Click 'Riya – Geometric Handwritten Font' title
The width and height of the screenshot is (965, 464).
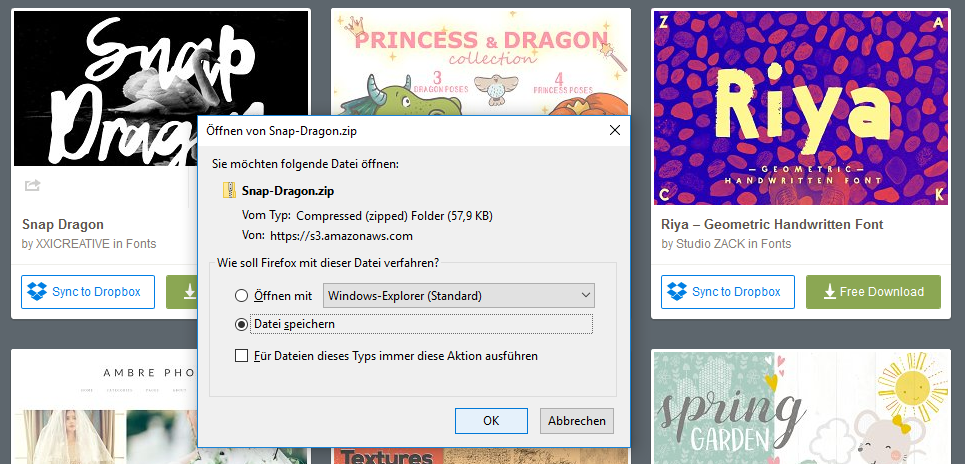coord(772,225)
